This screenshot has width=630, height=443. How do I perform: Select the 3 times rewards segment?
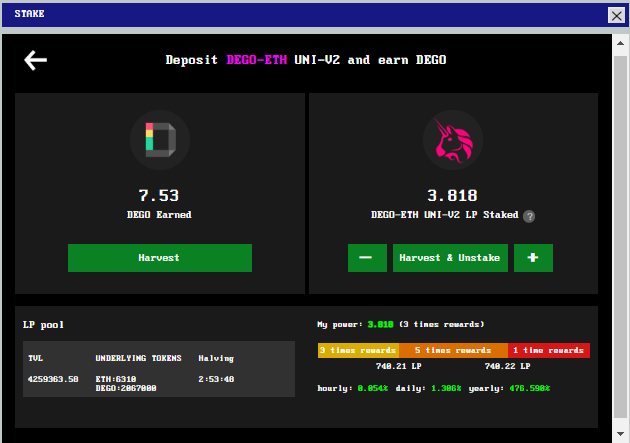pyautogui.click(x=358, y=350)
